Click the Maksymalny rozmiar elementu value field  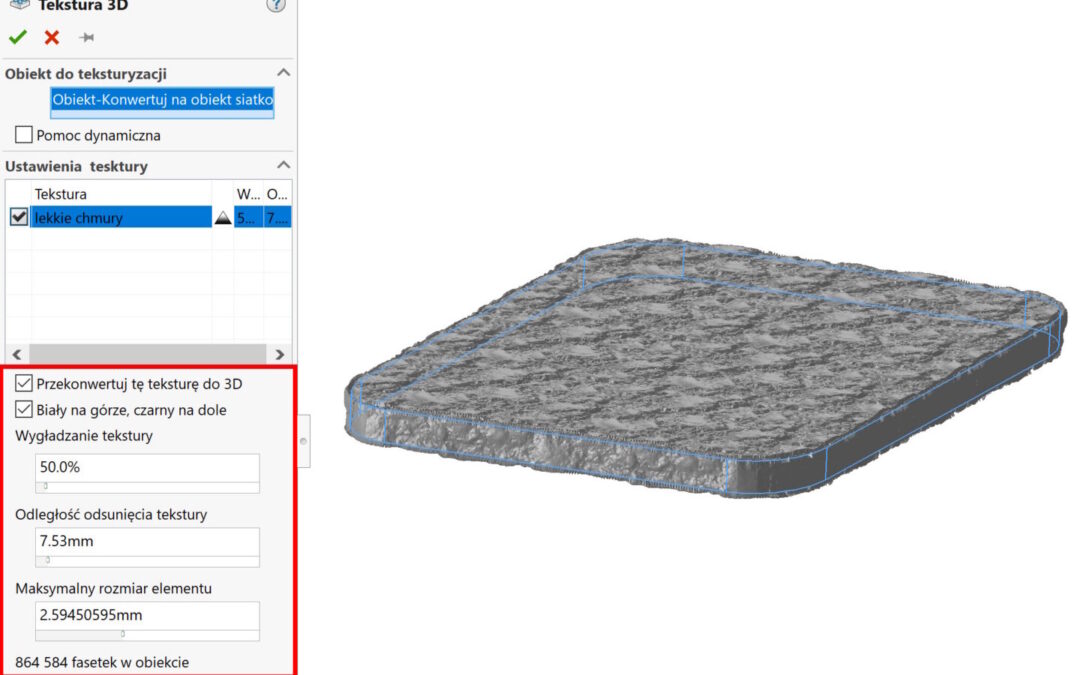point(147,615)
